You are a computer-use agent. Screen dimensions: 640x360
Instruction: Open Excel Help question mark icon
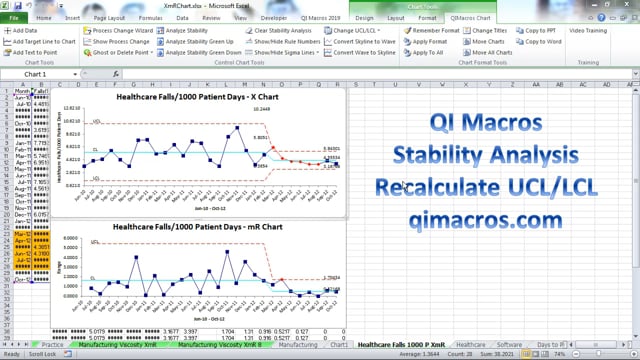tap(601, 18)
